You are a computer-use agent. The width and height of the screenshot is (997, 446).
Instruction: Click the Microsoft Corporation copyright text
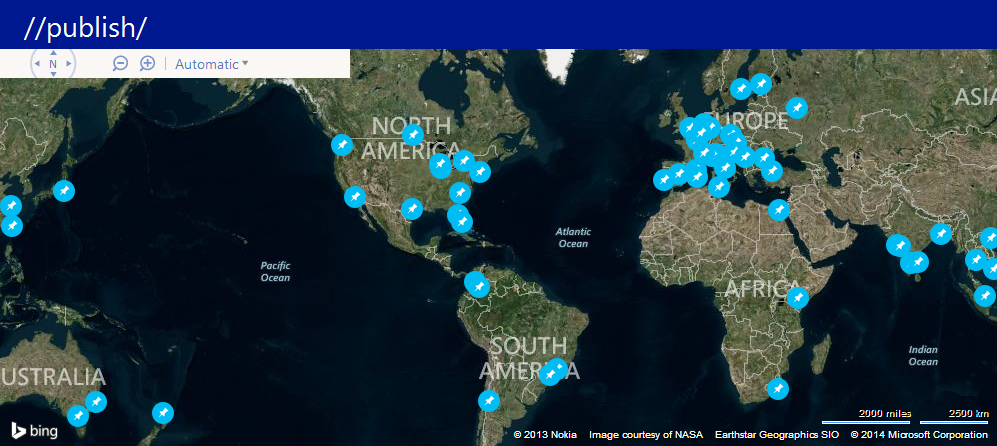point(919,435)
